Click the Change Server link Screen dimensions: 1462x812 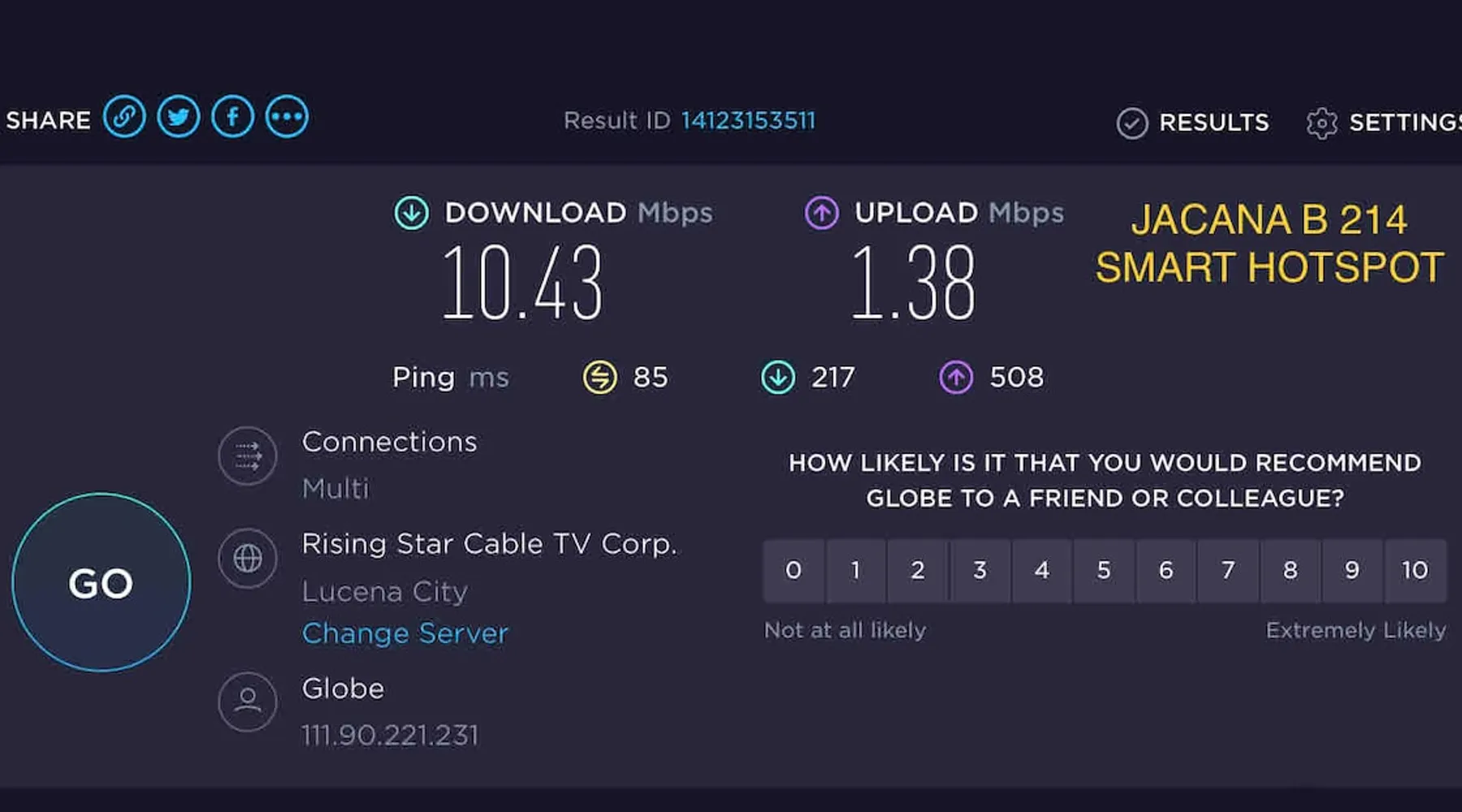[404, 633]
